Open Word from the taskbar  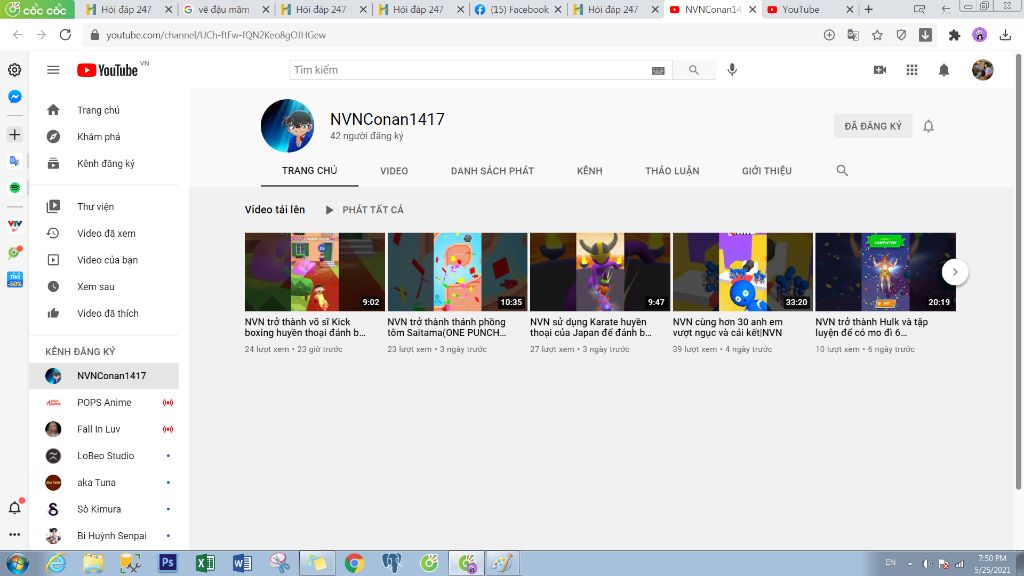point(242,562)
